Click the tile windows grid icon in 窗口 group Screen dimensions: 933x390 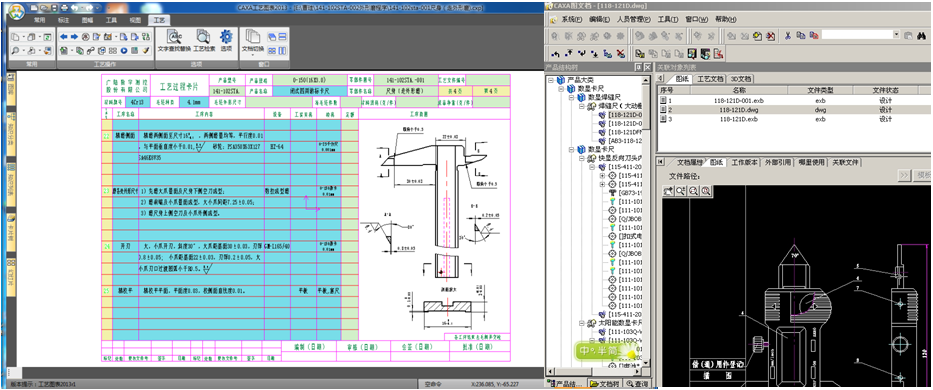[271, 51]
